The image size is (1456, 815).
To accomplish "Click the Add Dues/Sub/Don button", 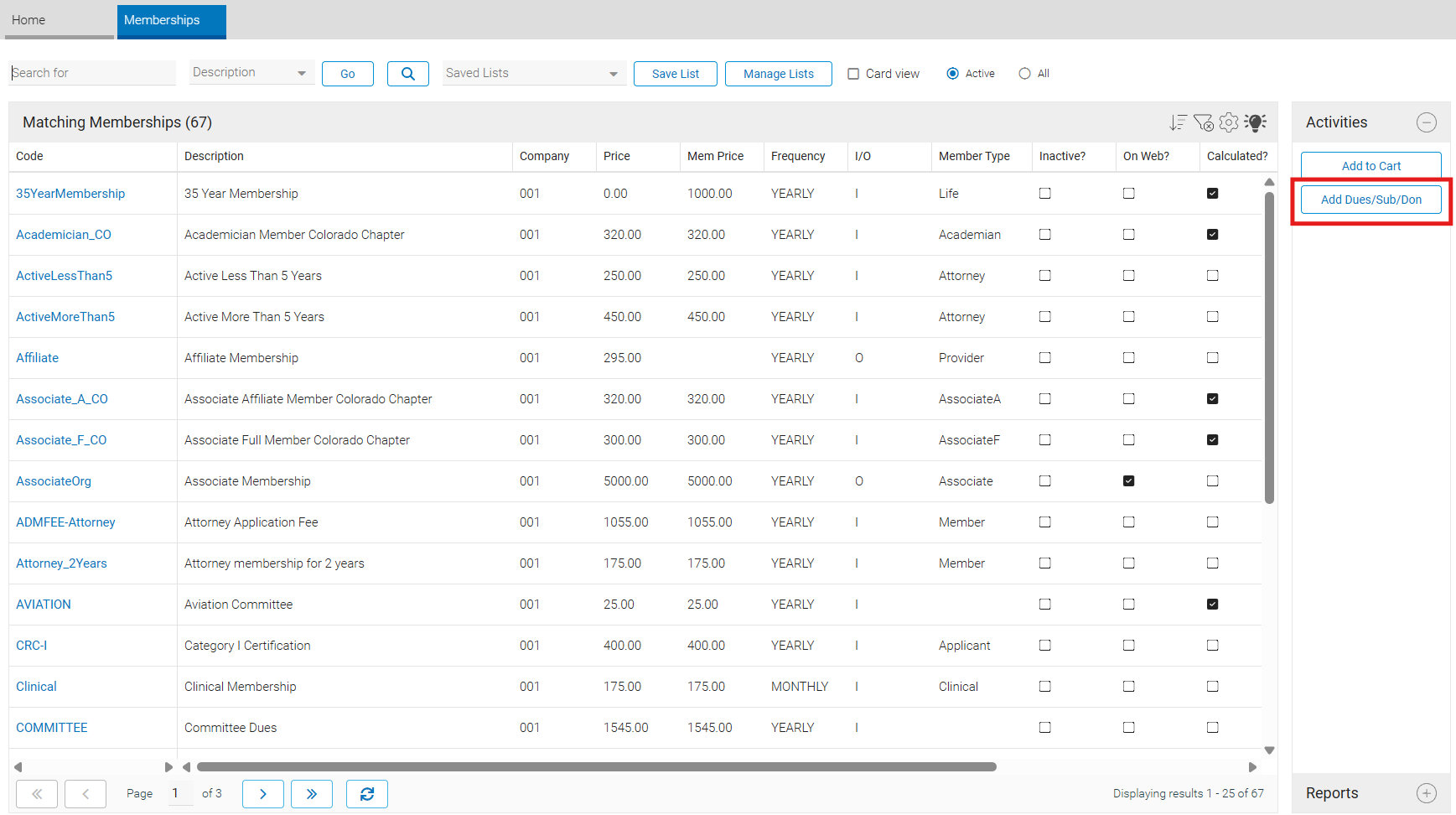I will pyautogui.click(x=1371, y=200).
